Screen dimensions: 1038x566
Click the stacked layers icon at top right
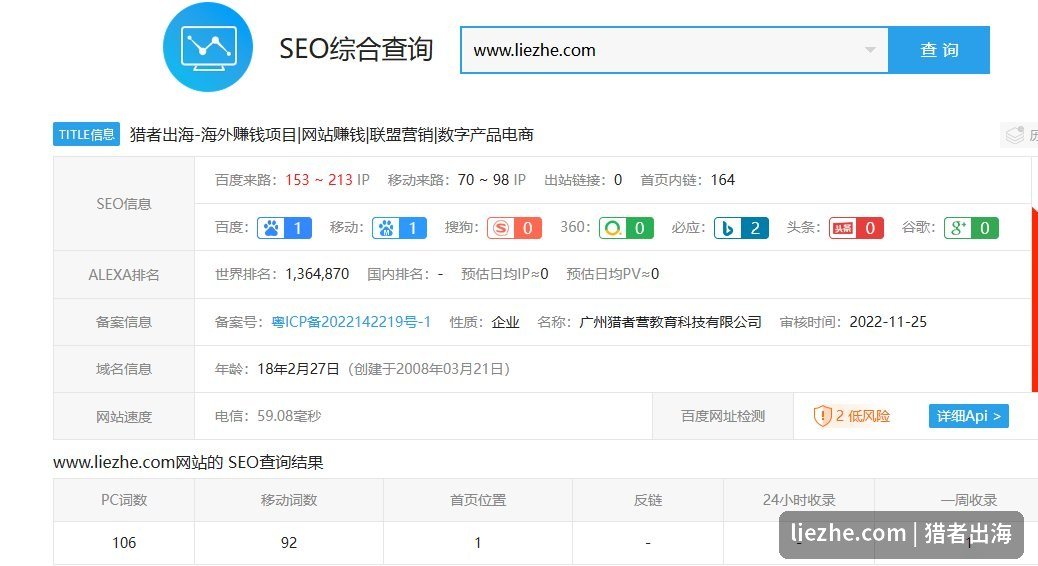pos(1015,135)
